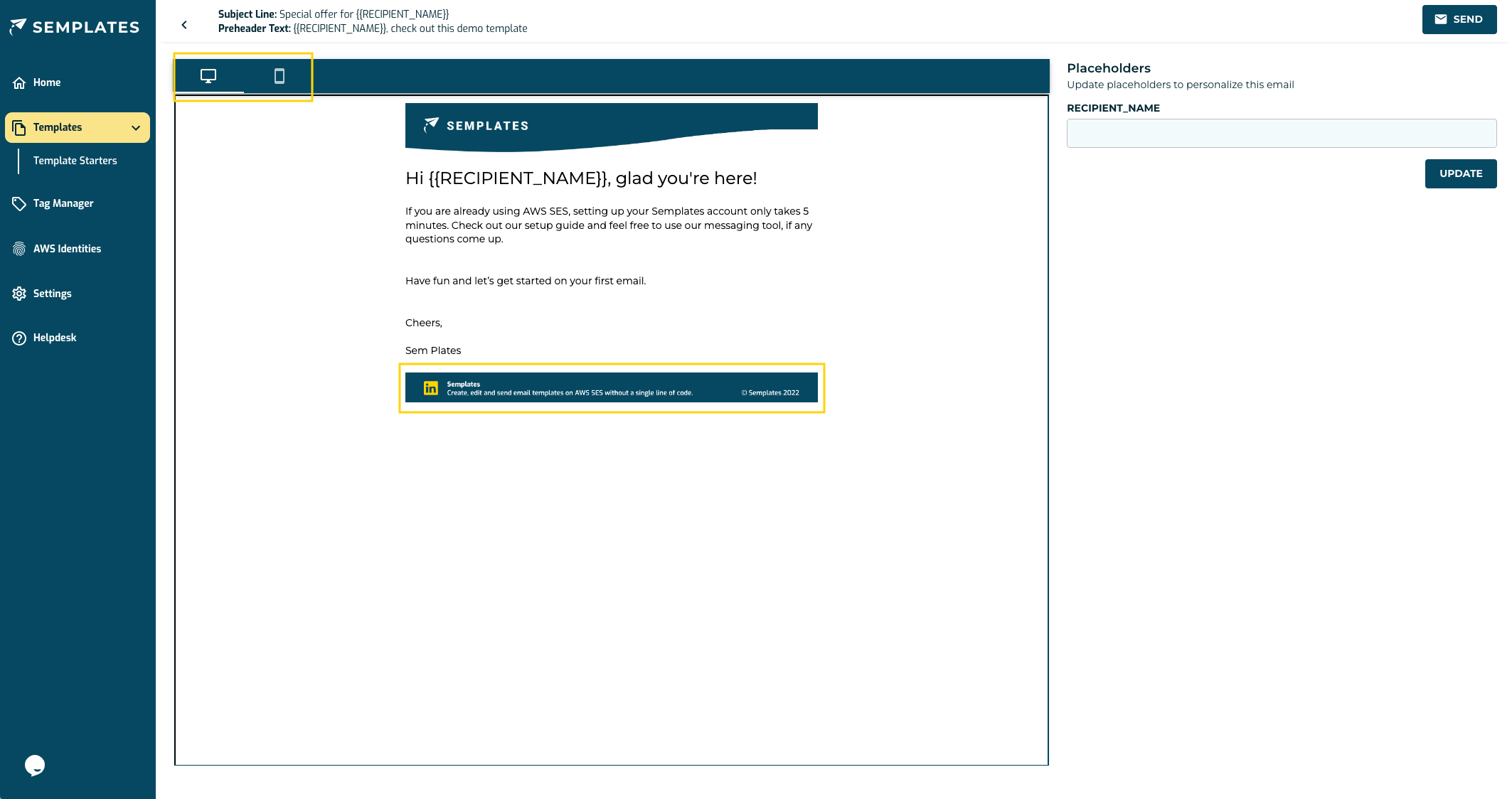
Task: Open the Templates section in sidebar
Action: pos(78,127)
